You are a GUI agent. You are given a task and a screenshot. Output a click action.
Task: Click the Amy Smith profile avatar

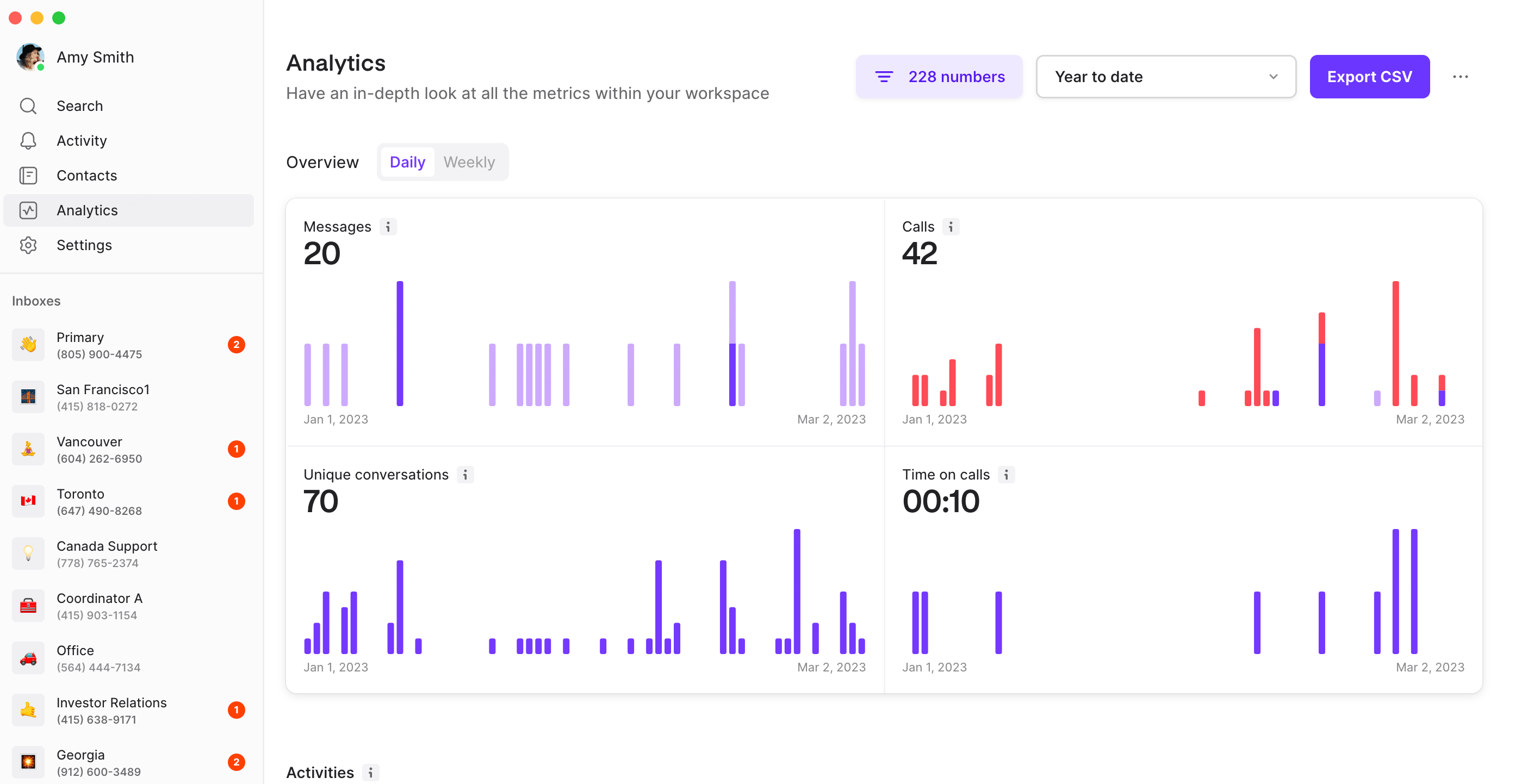31,57
